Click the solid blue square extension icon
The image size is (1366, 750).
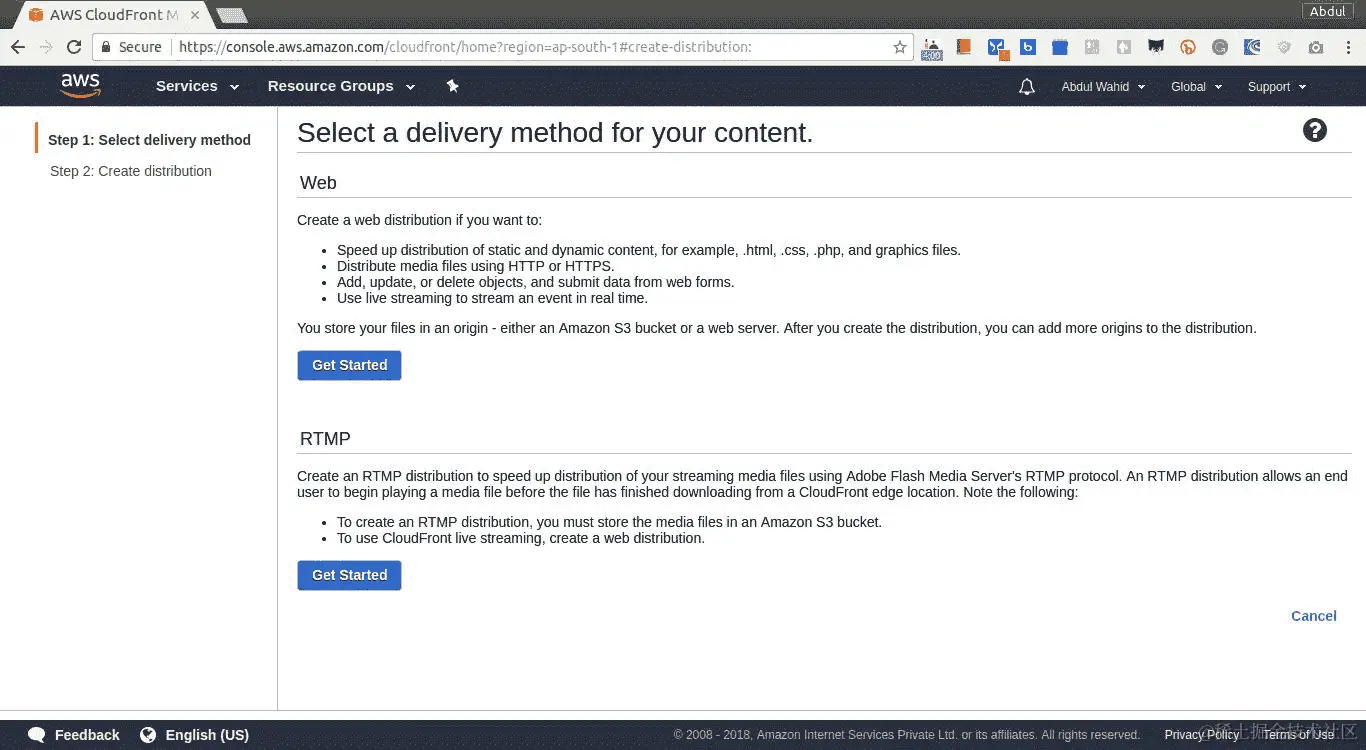1060,47
